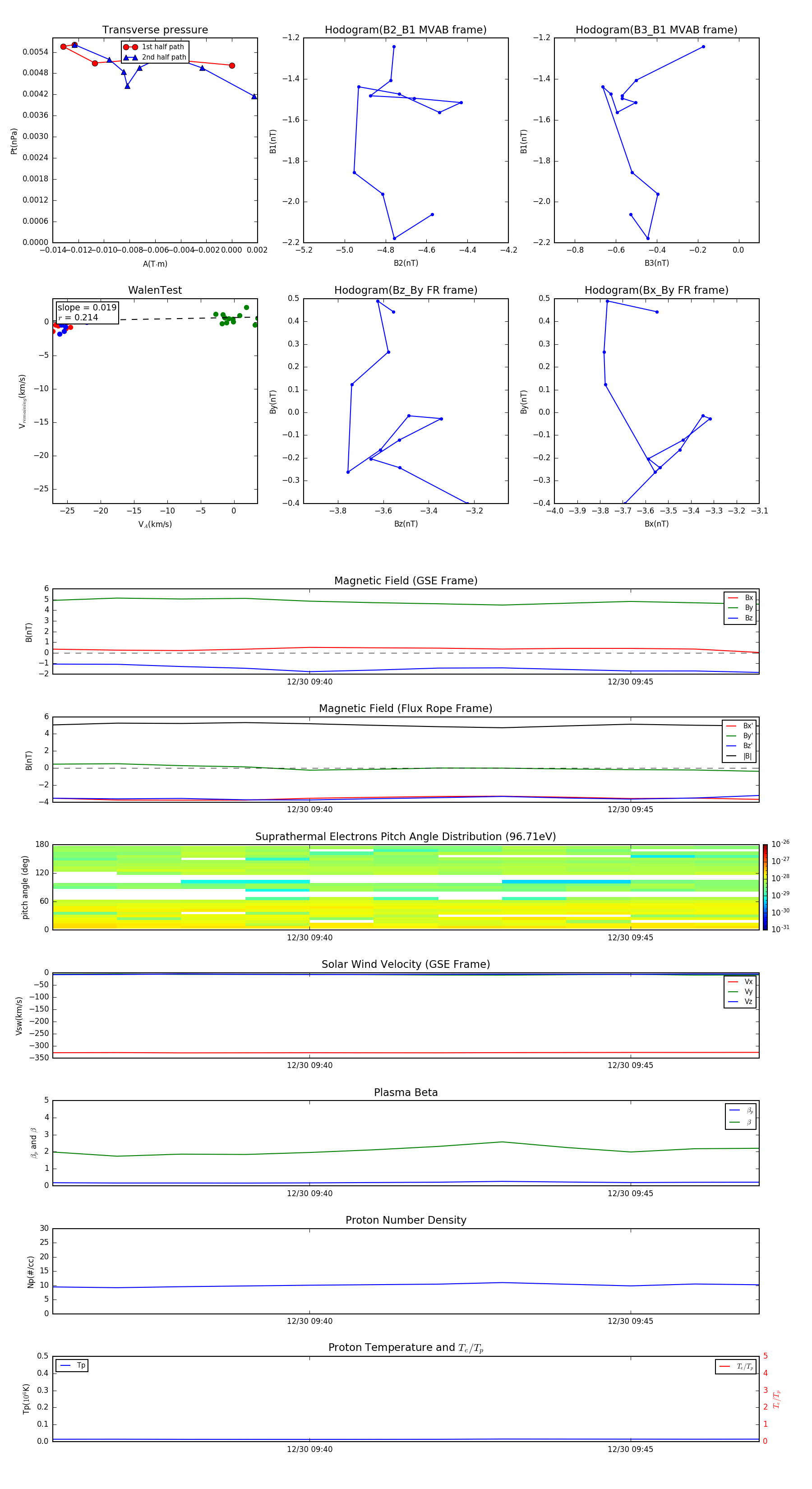Select the β legend entry below βp

tap(741, 1122)
